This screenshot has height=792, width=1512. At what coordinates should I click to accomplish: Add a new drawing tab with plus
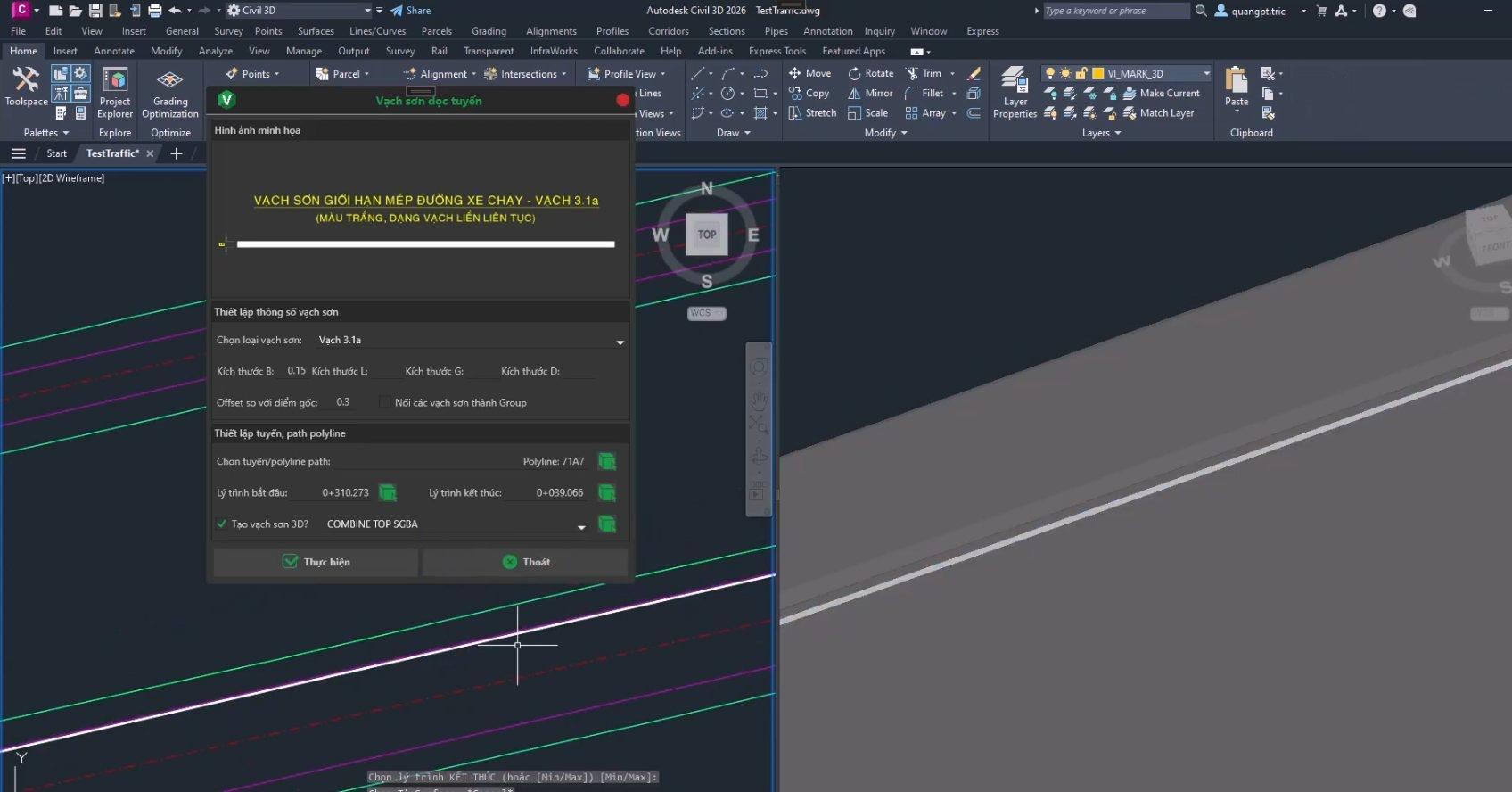click(x=176, y=153)
